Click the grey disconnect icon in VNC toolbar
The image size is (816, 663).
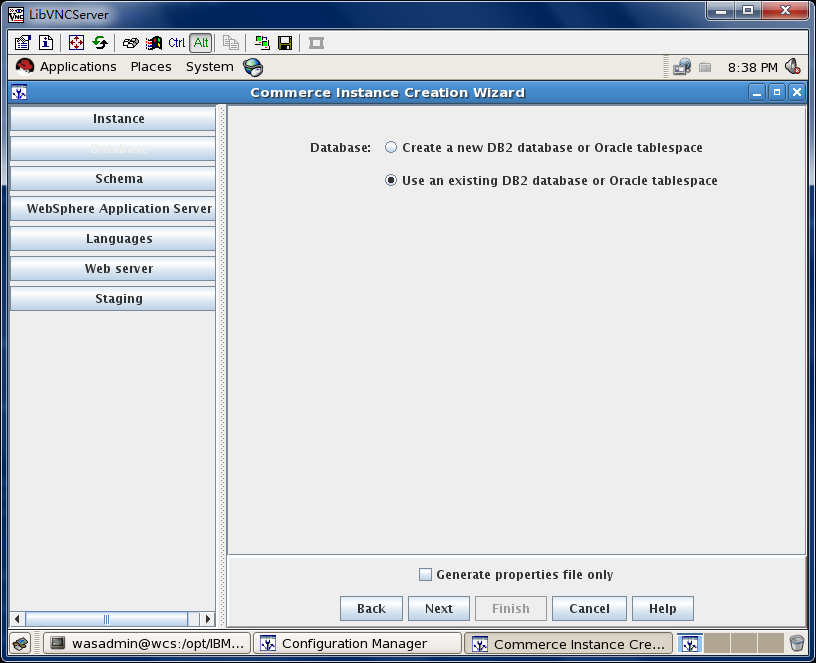(316, 43)
